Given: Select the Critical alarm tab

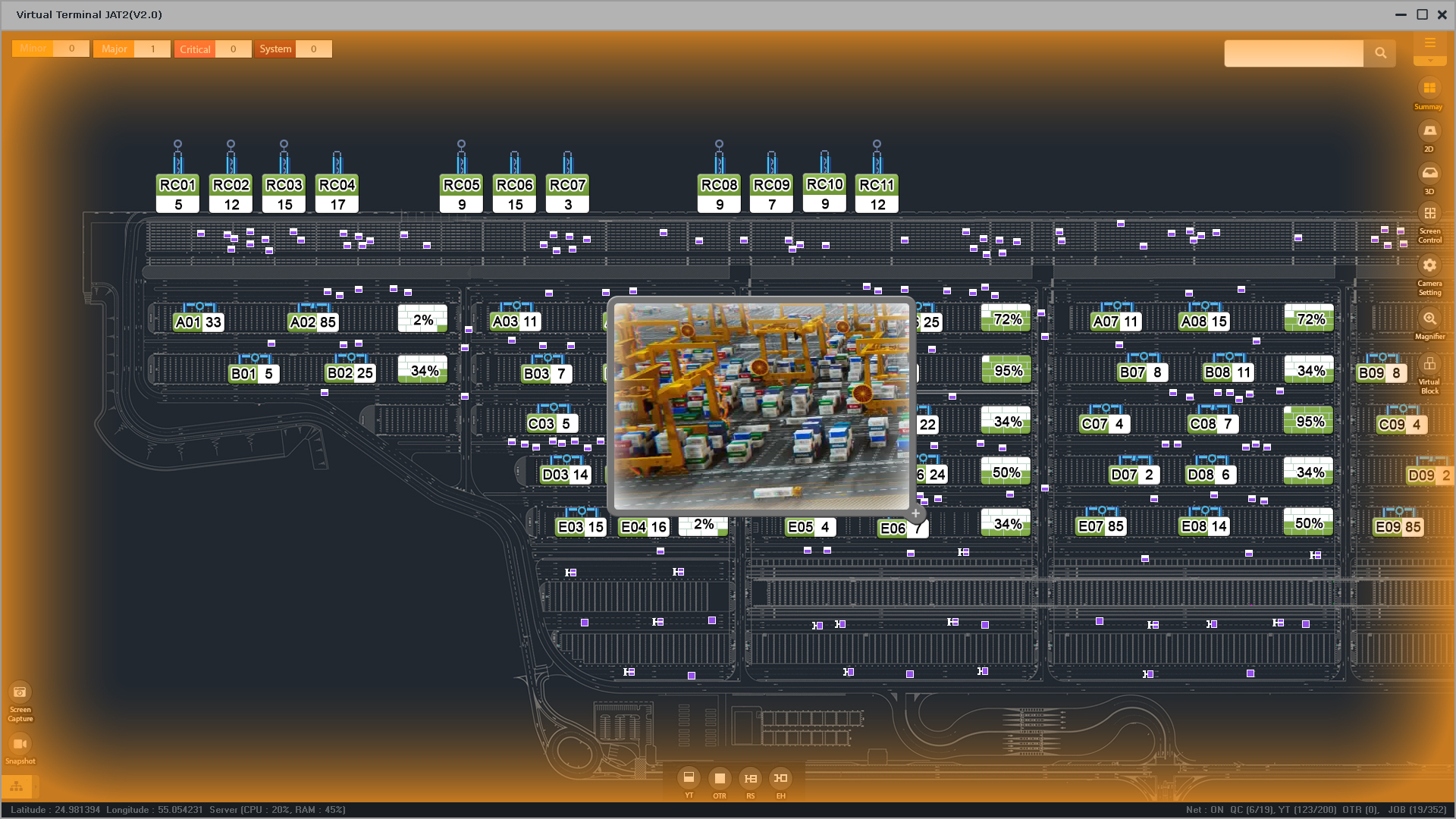Looking at the screenshot, I should pyautogui.click(x=195, y=49).
